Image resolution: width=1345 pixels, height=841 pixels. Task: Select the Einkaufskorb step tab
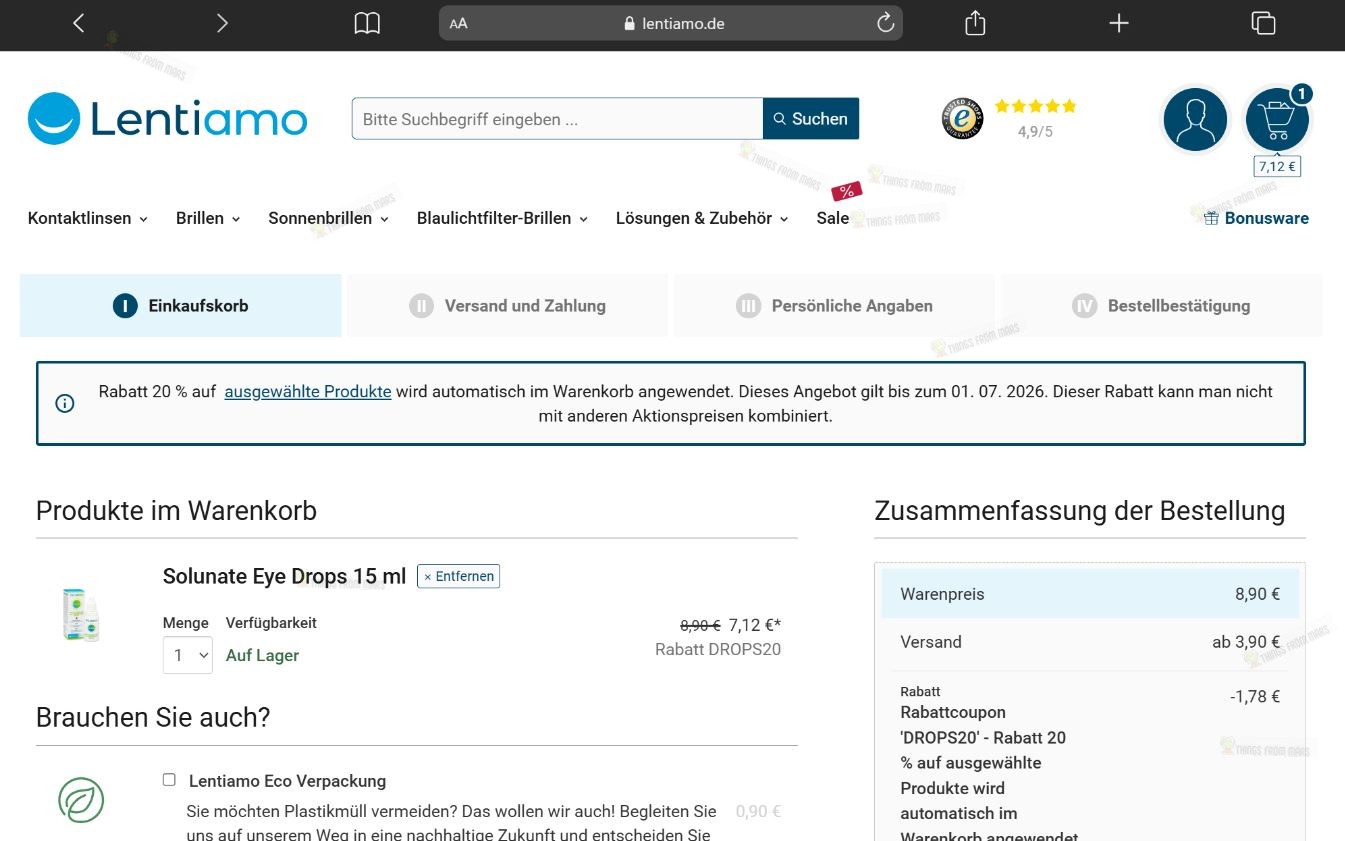pyautogui.click(x=181, y=306)
